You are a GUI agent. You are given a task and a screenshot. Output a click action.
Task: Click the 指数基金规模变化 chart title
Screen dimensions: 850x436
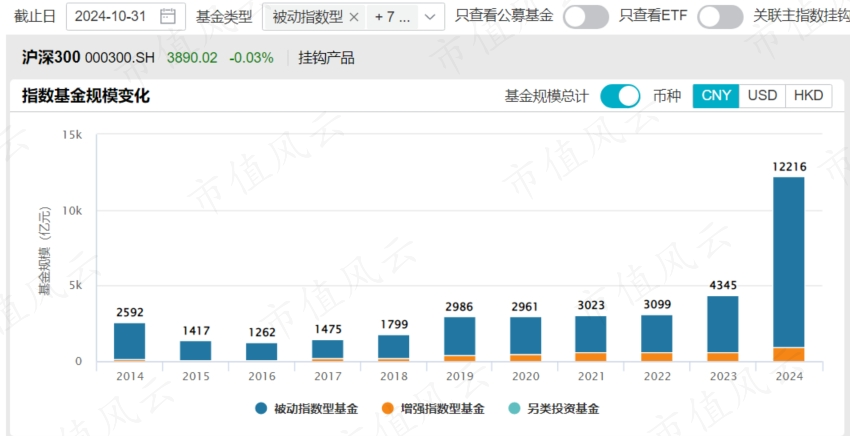click(86, 96)
